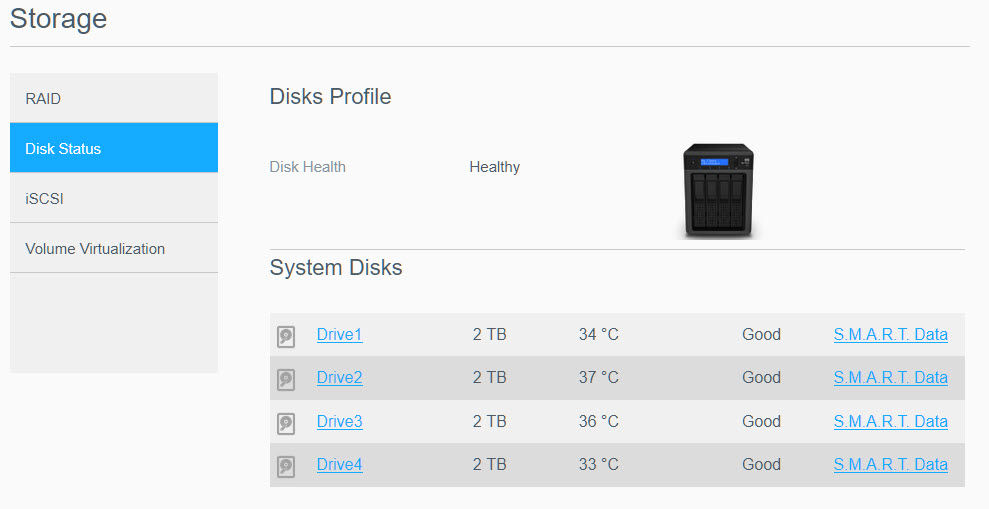Click the 37 °C temperature of Drive2

(598, 378)
